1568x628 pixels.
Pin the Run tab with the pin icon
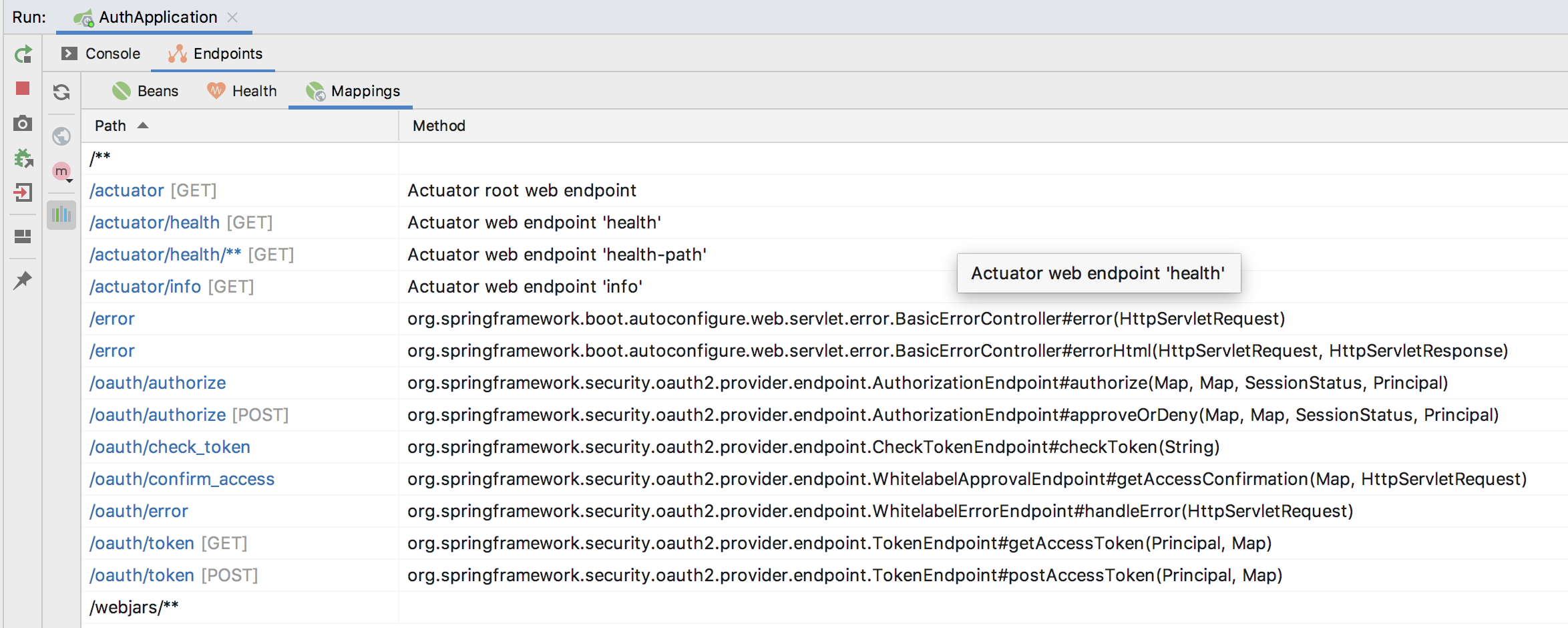(23, 280)
